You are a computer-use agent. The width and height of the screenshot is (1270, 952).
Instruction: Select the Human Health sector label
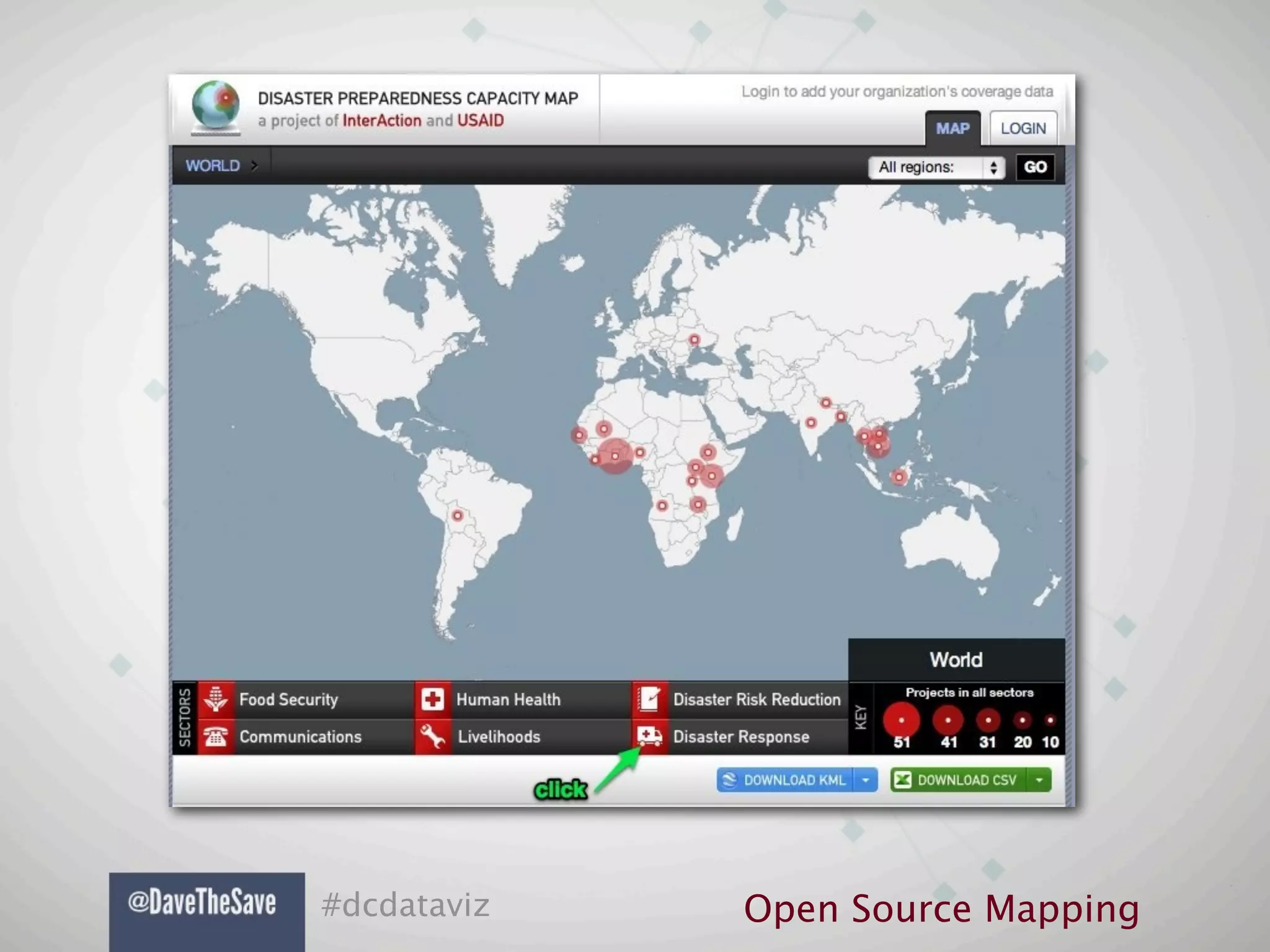coord(508,699)
